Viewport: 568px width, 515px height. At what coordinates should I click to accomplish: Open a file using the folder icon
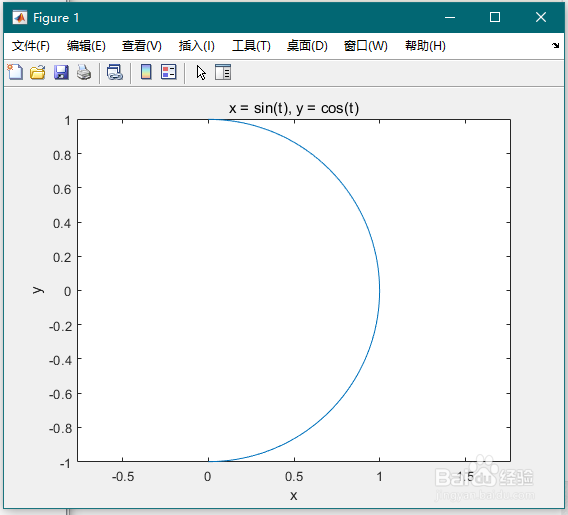[x=38, y=72]
